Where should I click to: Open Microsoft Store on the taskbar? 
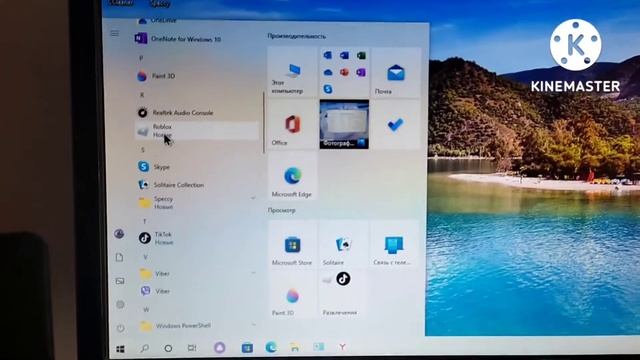point(247,348)
